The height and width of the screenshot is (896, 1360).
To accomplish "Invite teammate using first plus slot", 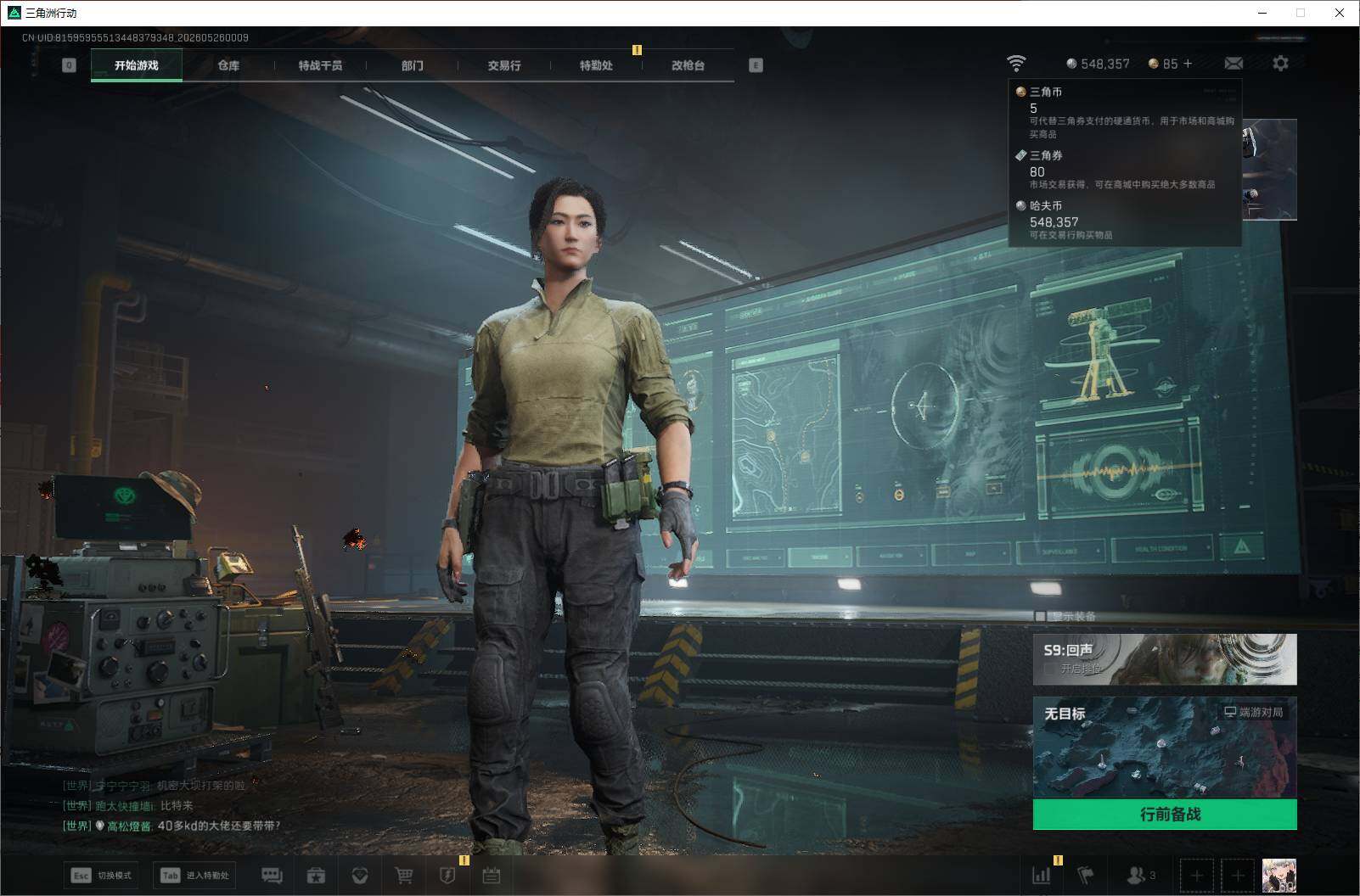I will [x=1196, y=875].
